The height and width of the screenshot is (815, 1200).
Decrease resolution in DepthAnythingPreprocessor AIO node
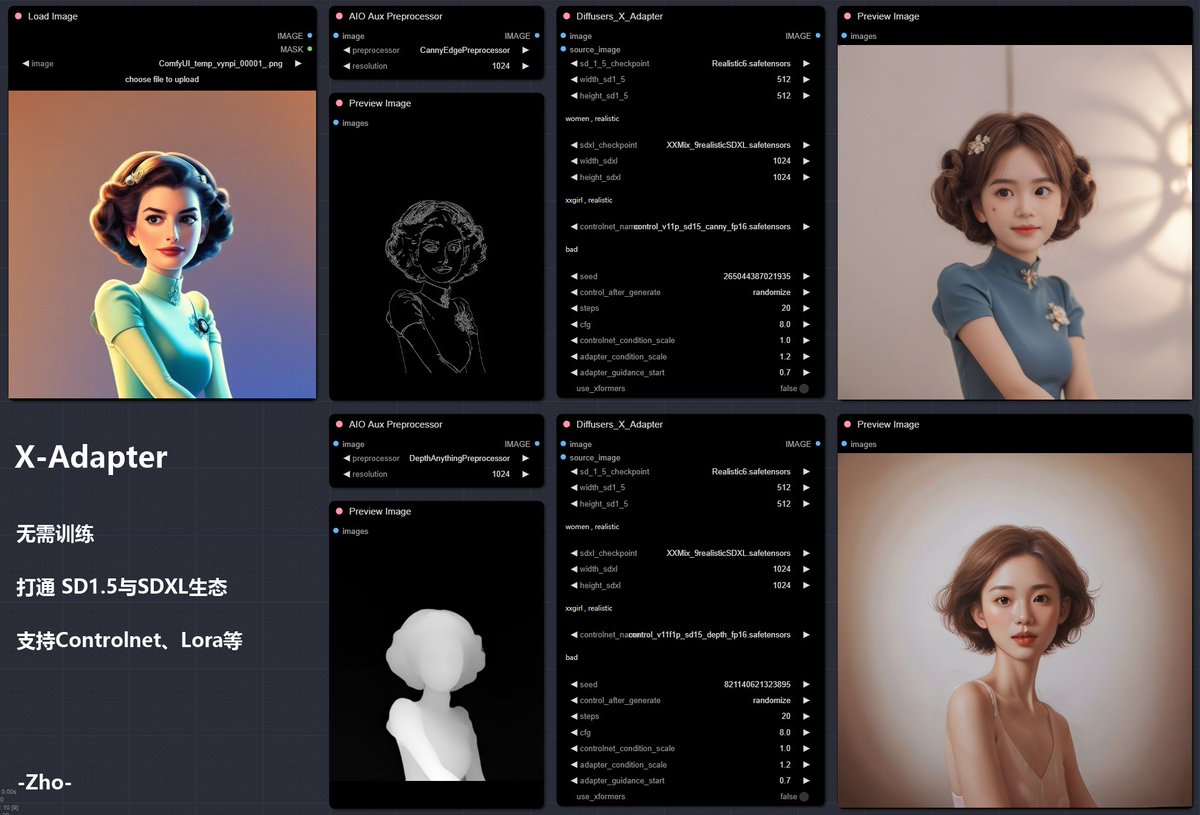pos(346,474)
